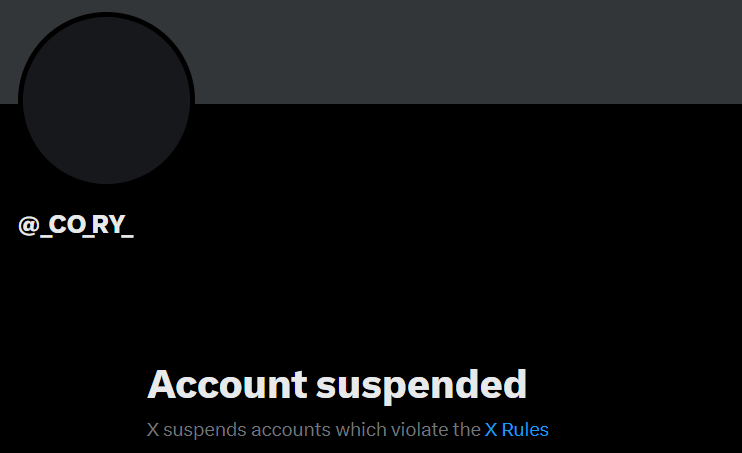The width and height of the screenshot is (742, 453).
Task: Click the letters CO in the handle
Action: (x=67, y=224)
